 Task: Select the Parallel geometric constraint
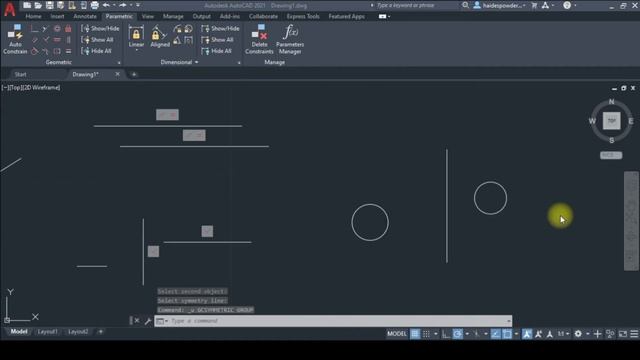(x=34, y=40)
